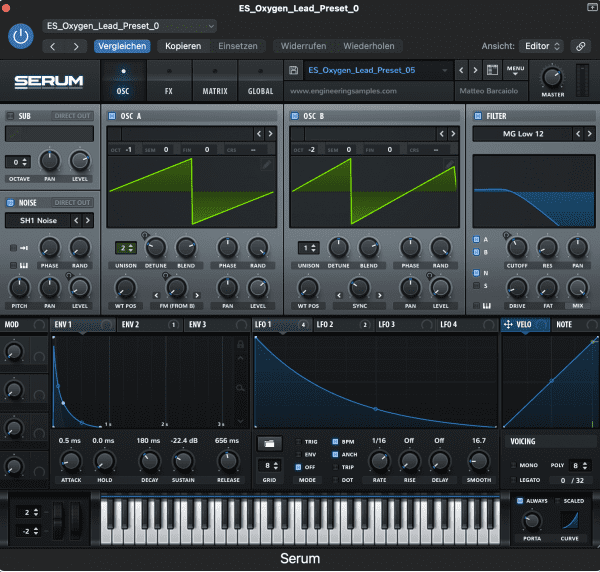Switch to the MATRIX tab
The height and width of the screenshot is (572, 600).
click(215, 81)
